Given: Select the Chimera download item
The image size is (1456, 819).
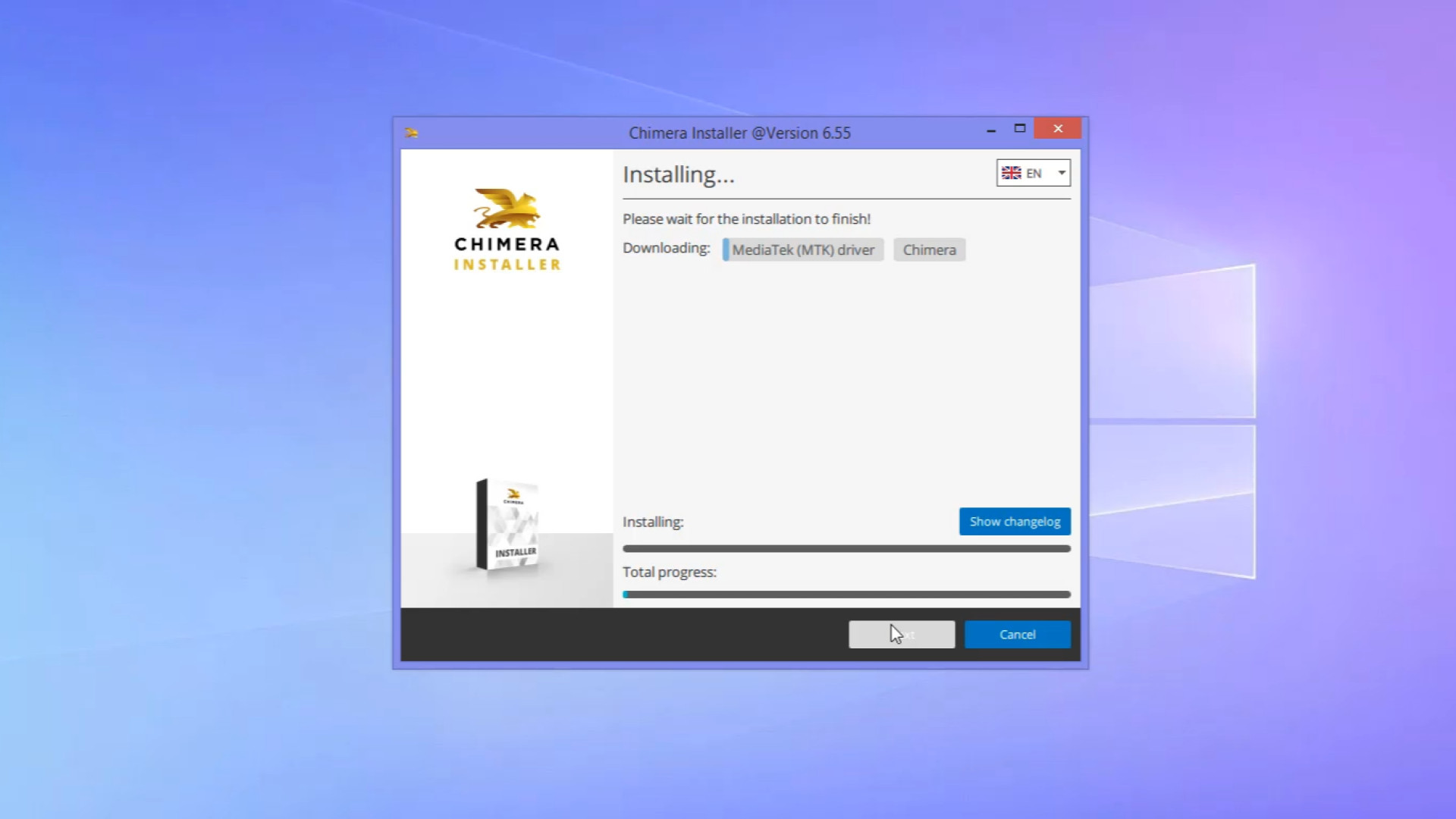Looking at the screenshot, I should click(x=929, y=249).
